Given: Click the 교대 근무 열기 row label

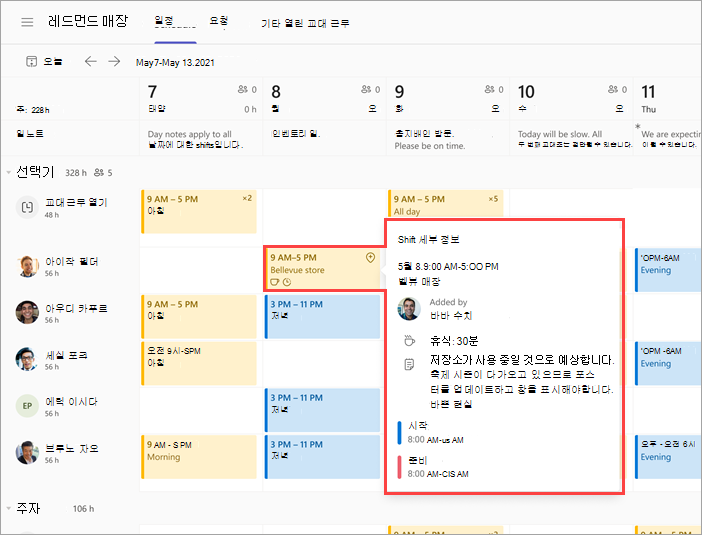Looking at the screenshot, I should tap(76, 202).
